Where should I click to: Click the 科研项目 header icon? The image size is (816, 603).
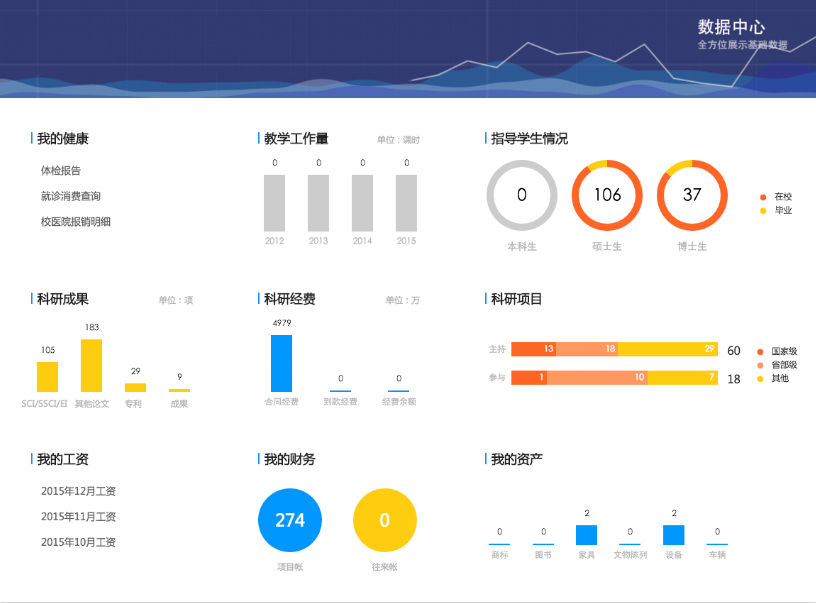(x=485, y=297)
